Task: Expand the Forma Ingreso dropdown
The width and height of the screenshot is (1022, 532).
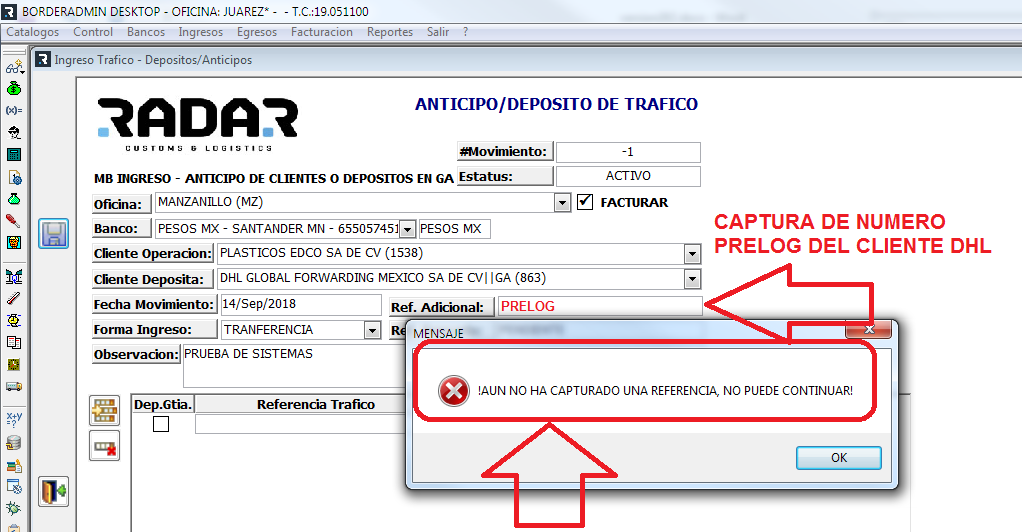Action: [x=372, y=331]
